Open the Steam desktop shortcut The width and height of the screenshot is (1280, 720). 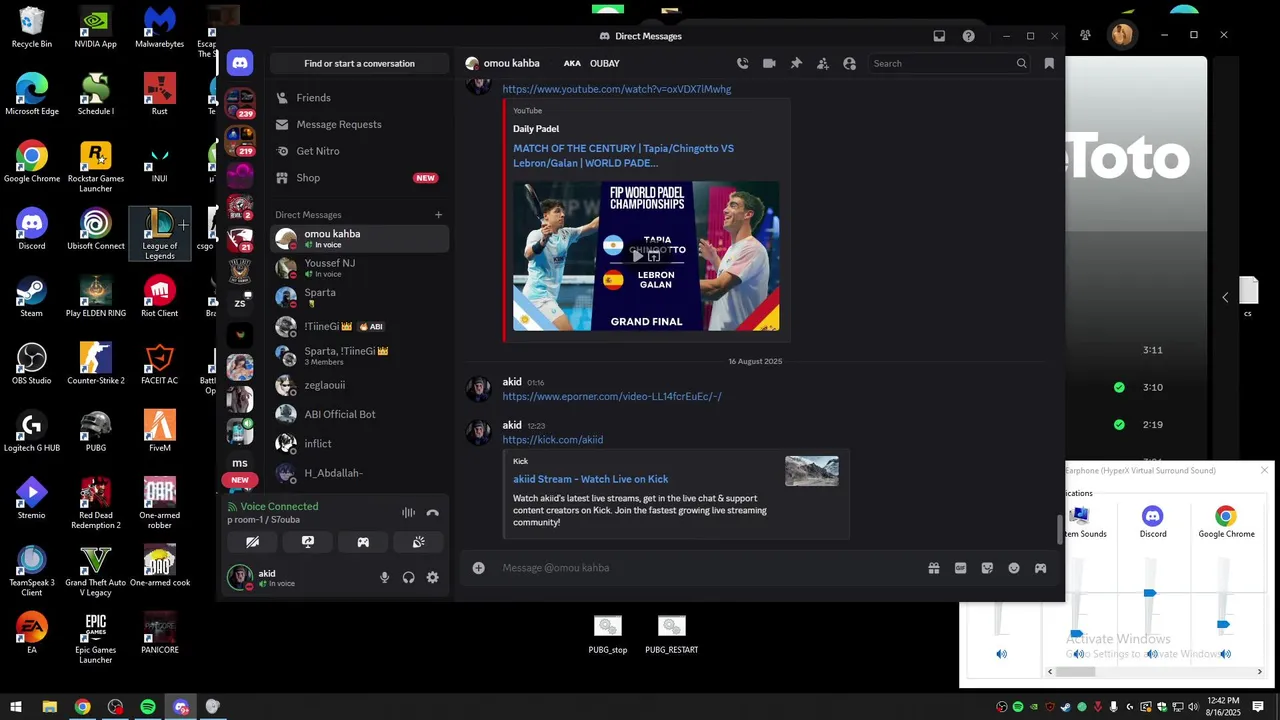tap(31, 297)
